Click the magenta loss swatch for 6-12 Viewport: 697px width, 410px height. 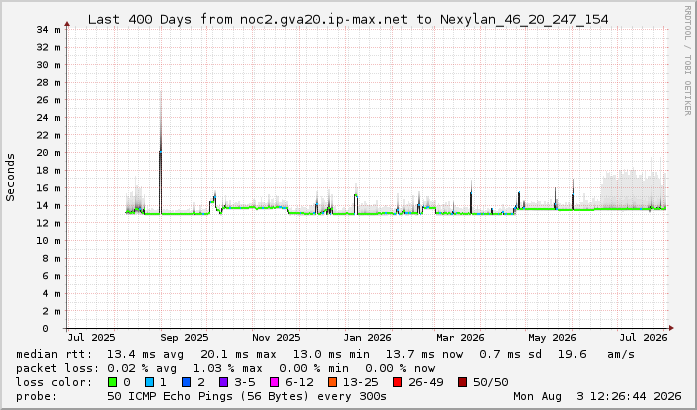pos(274,382)
